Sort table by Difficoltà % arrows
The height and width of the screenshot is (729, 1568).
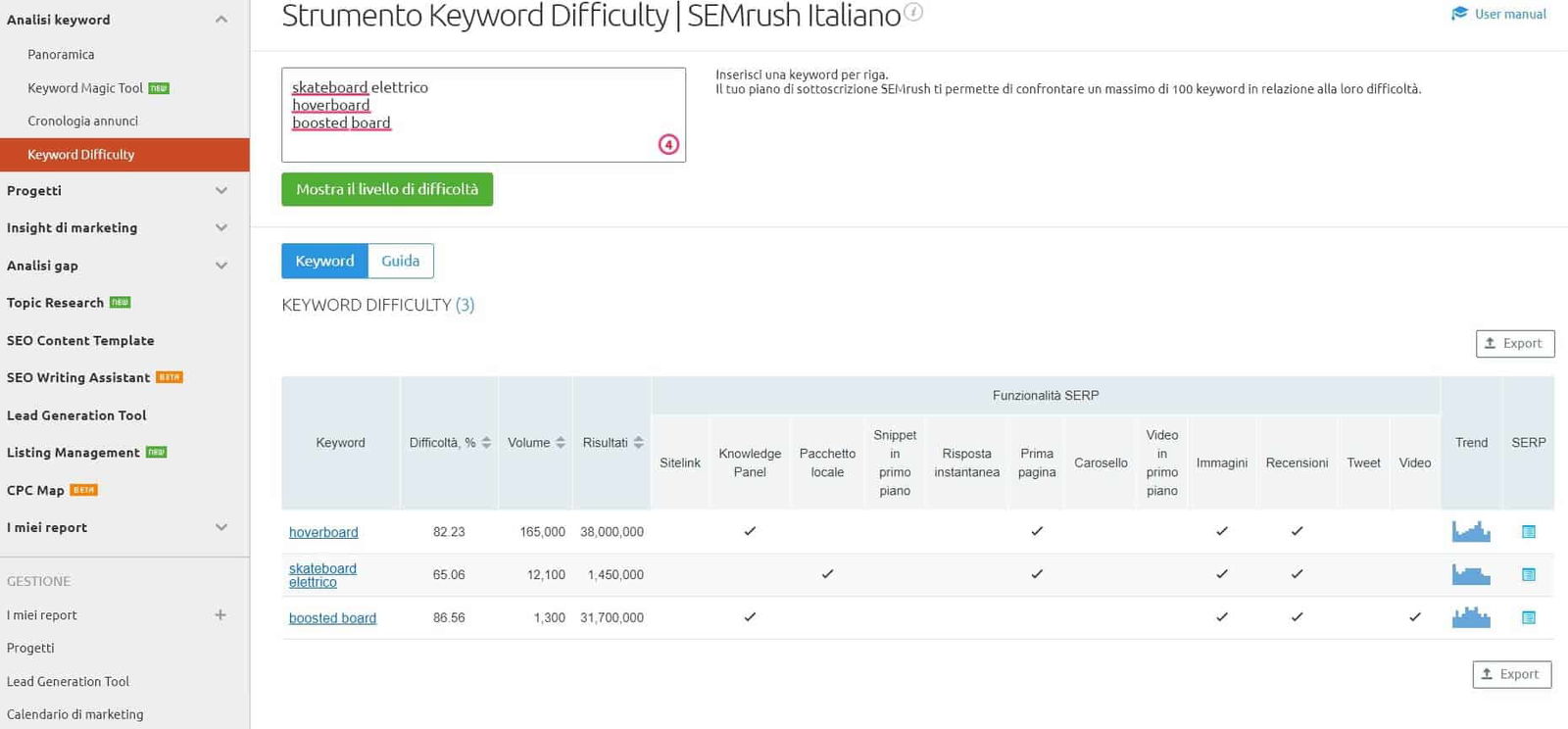click(486, 443)
